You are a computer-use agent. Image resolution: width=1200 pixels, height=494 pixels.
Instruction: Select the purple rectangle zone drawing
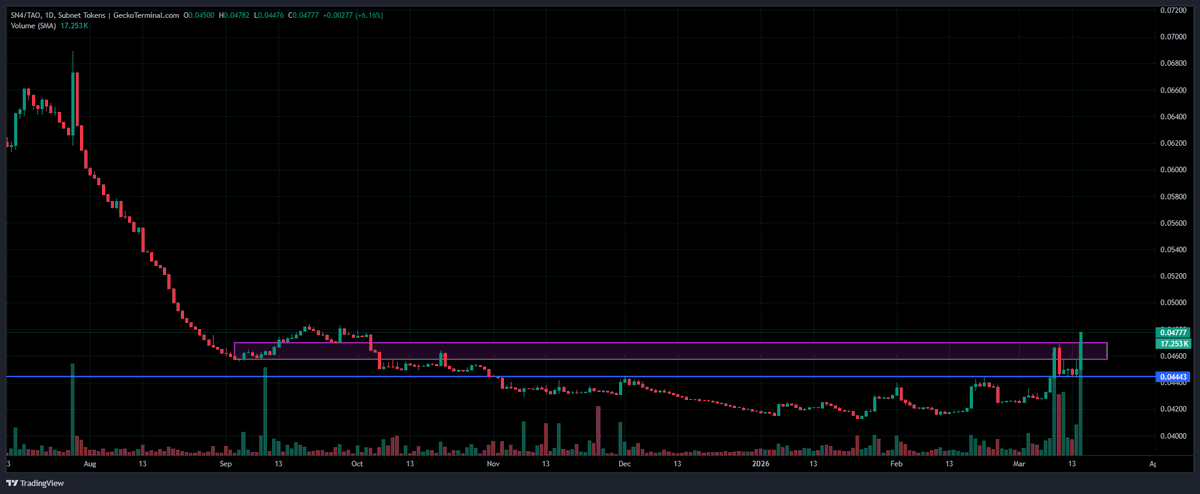click(670, 351)
